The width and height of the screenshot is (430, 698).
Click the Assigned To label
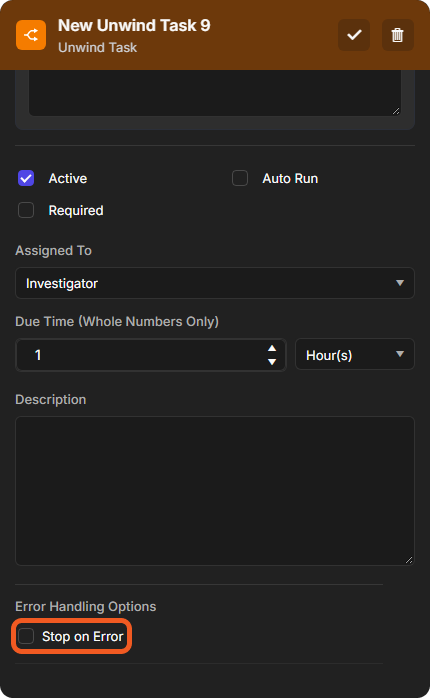[x=53, y=251]
